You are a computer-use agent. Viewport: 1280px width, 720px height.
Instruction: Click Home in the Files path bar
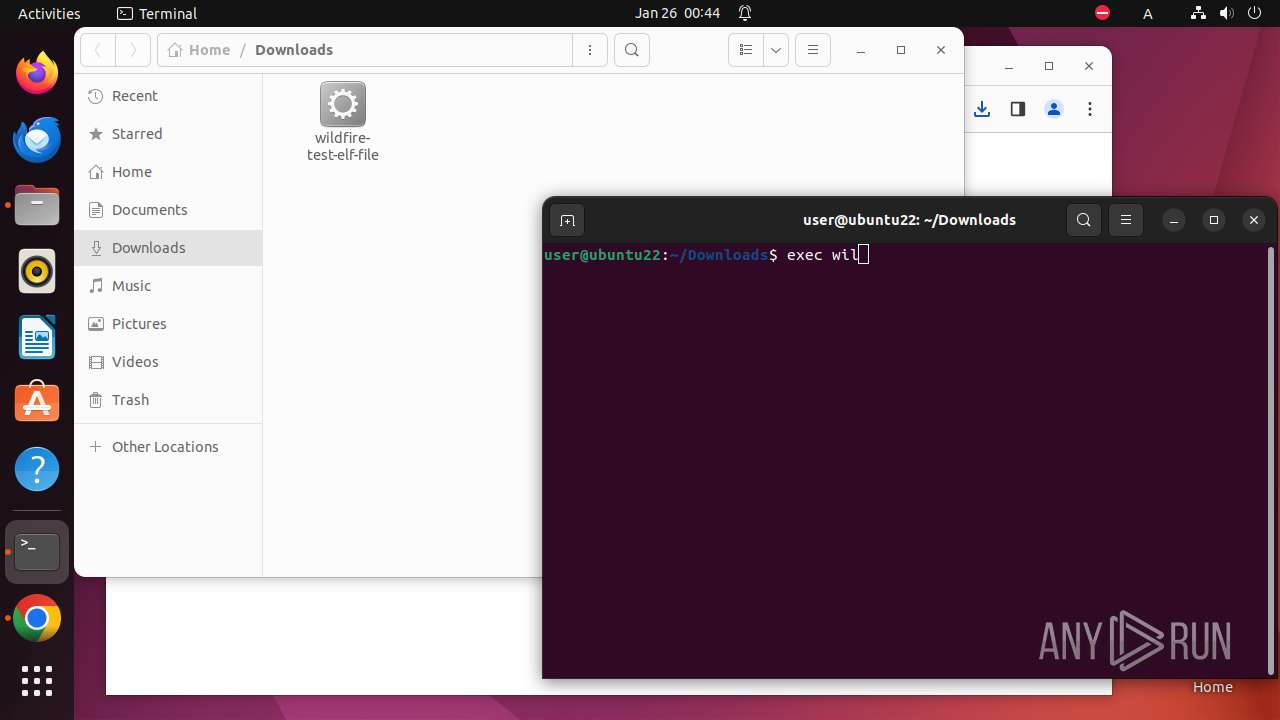199,50
